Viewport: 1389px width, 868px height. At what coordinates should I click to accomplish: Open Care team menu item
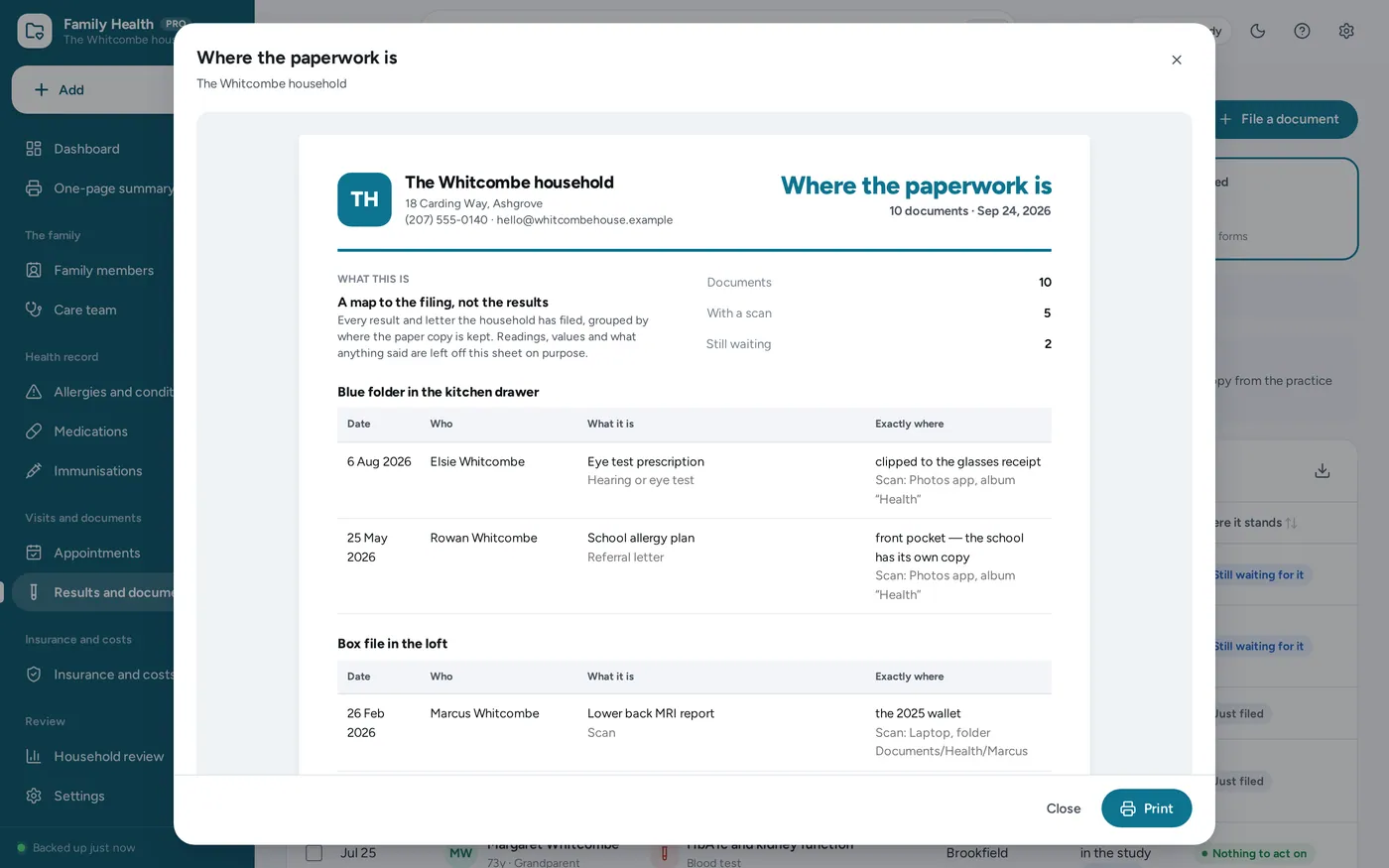pyautogui.click(x=93, y=310)
